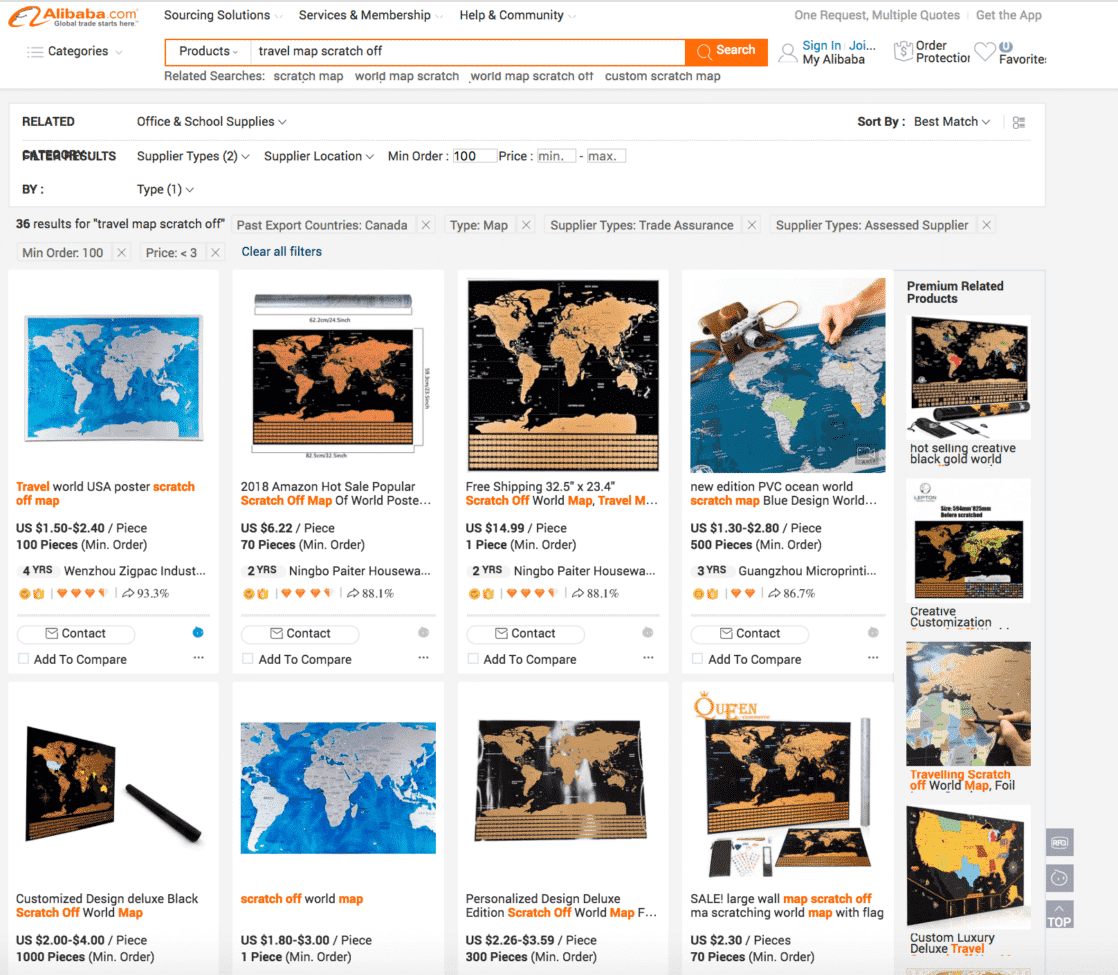Screen dimensions: 1118x975
Task: Contact Guangzhou Microprinting supplier
Action: 750,633
